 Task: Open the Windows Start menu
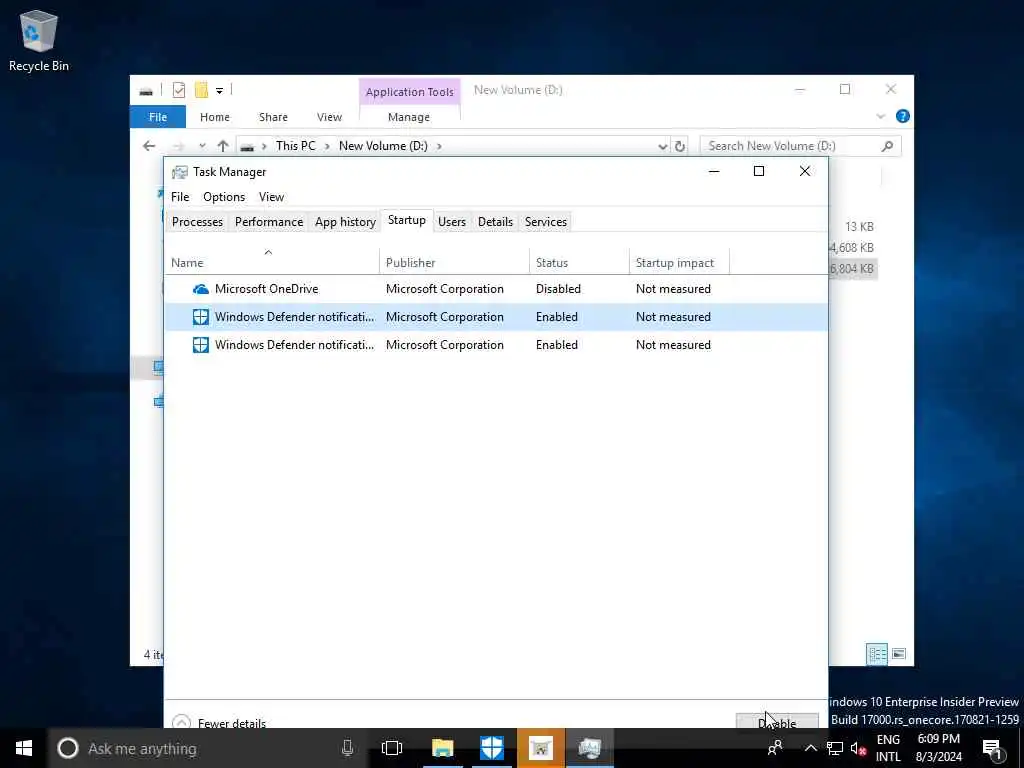[24, 748]
